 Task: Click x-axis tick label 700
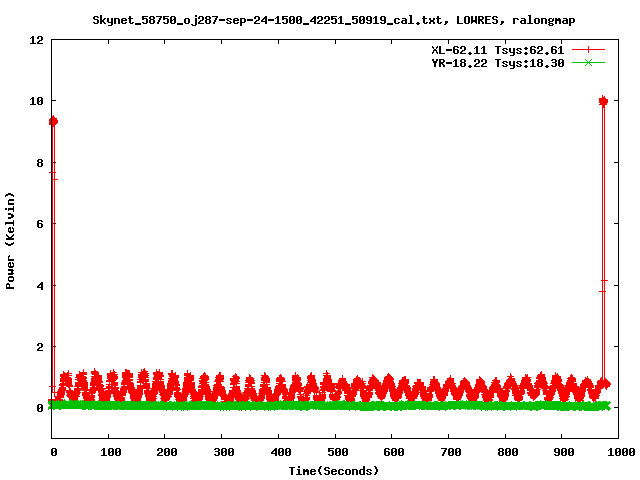451,452
